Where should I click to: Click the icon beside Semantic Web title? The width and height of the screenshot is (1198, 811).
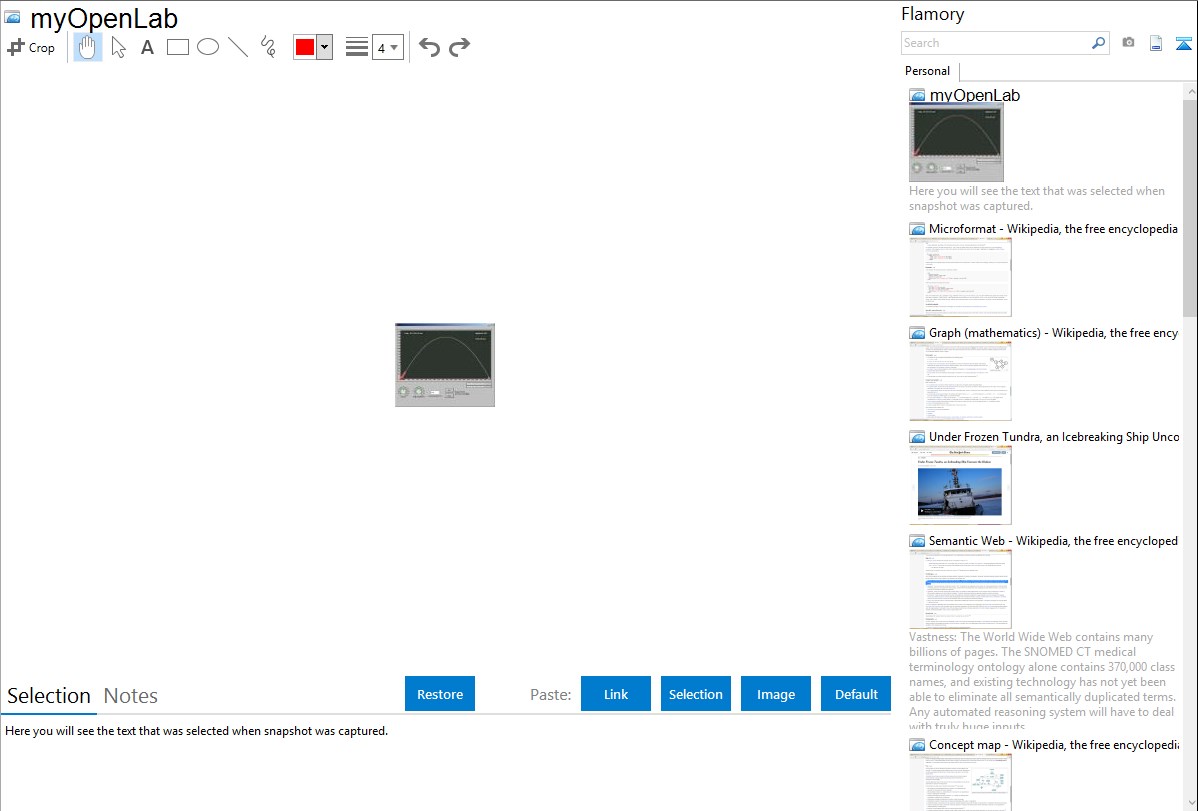[918, 541]
